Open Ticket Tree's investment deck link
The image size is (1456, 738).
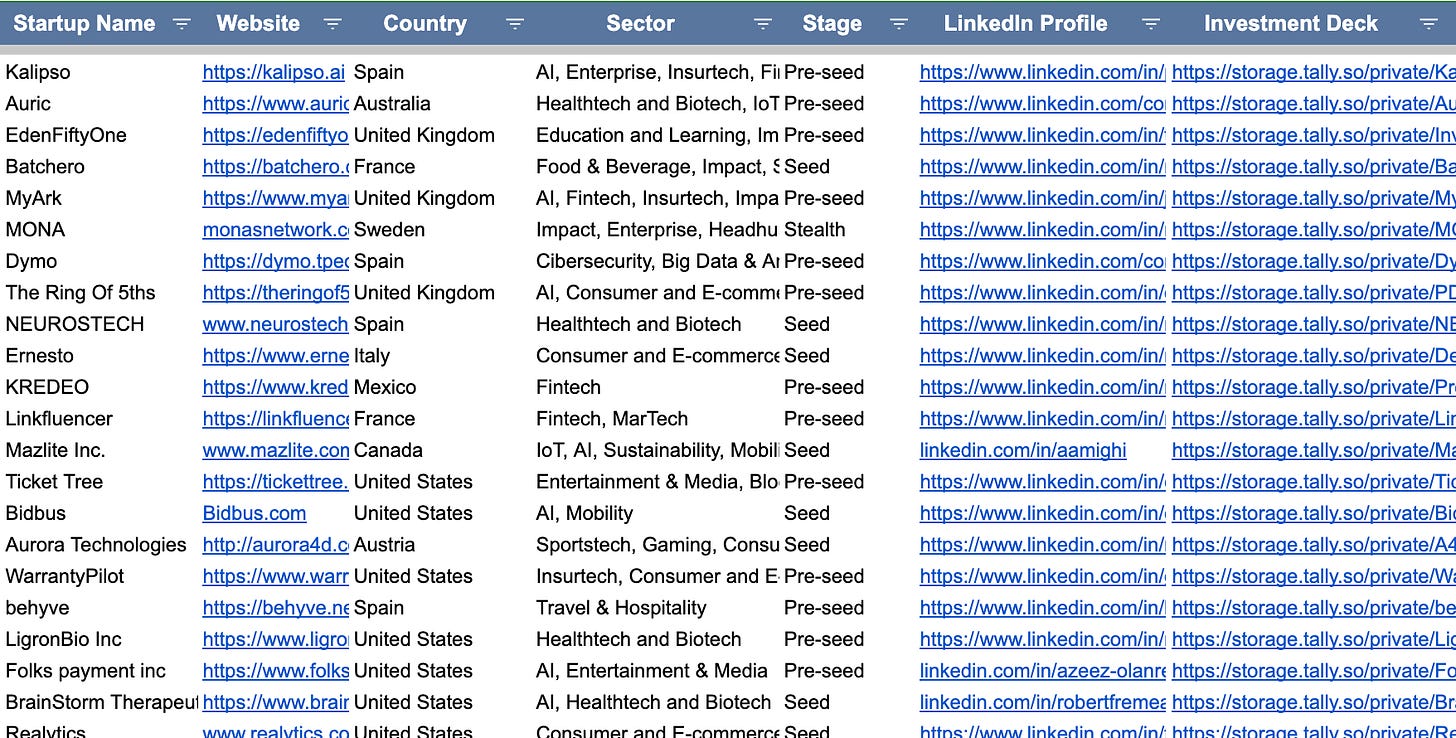(x=1314, y=482)
